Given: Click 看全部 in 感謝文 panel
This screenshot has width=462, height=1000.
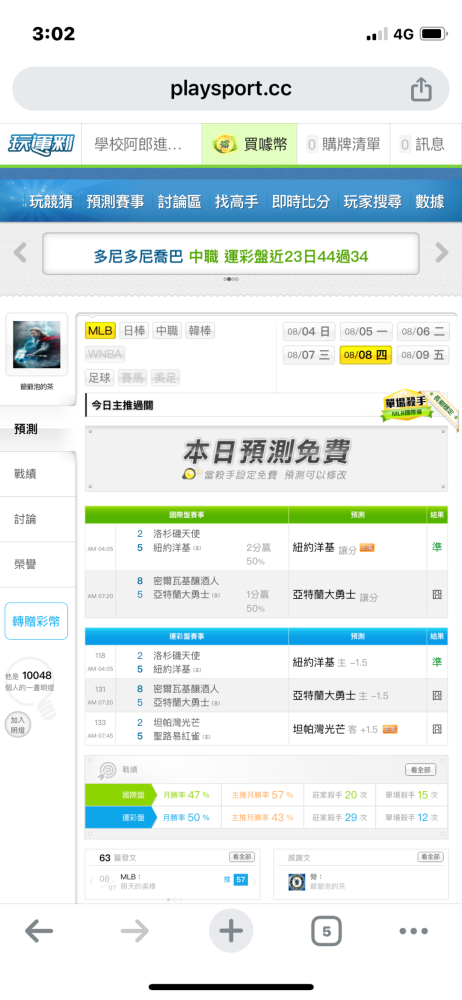Looking at the screenshot, I should [x=430, y=857].
